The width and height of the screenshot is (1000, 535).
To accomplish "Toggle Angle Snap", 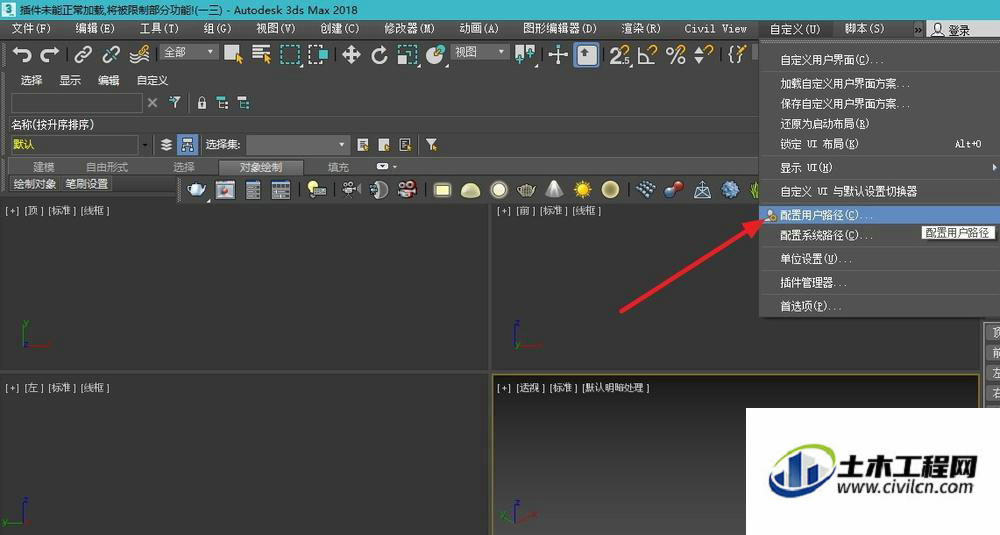I will [x=647, y=55].
